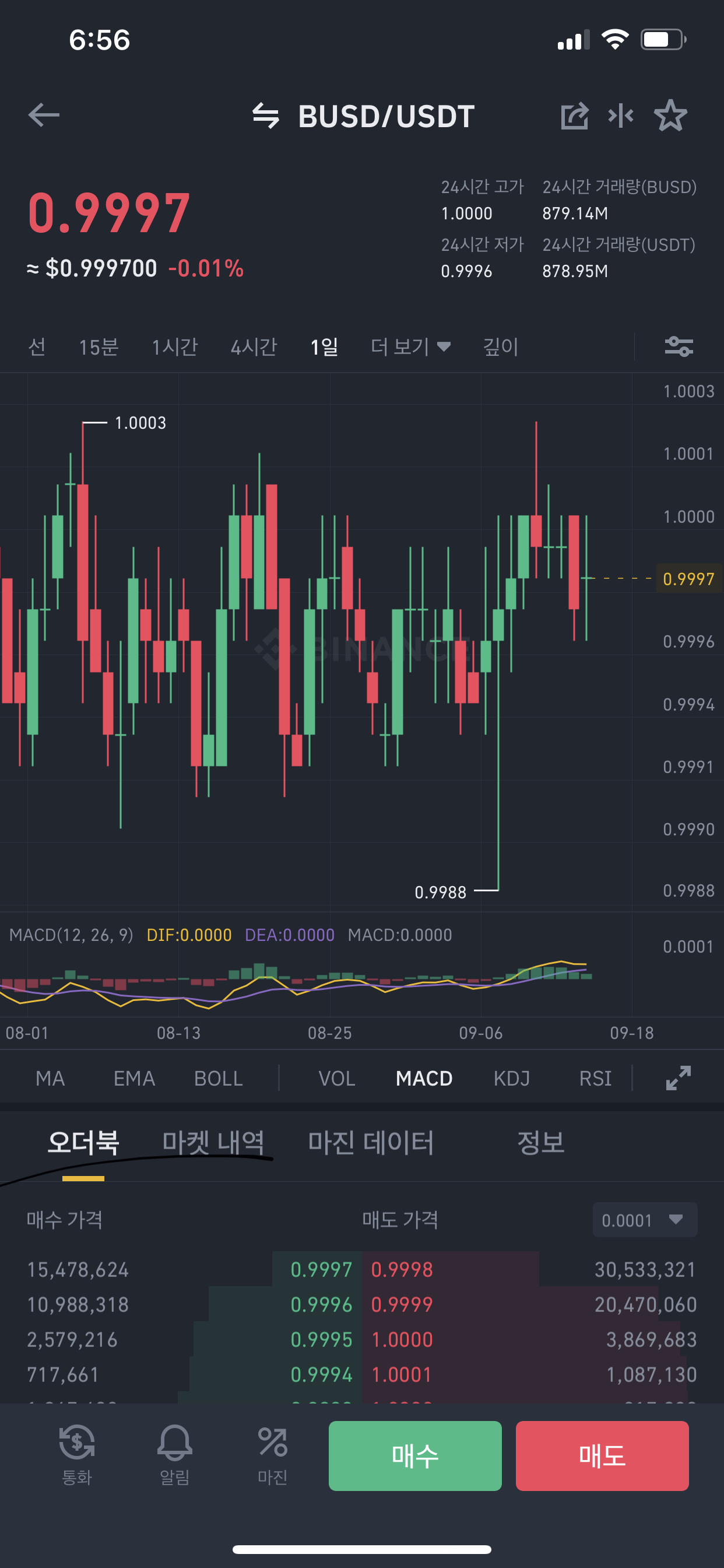This screenshot has height=1568, width=724.
Task: Tap the red 매도 sell button
Action: pos(602,1455)
